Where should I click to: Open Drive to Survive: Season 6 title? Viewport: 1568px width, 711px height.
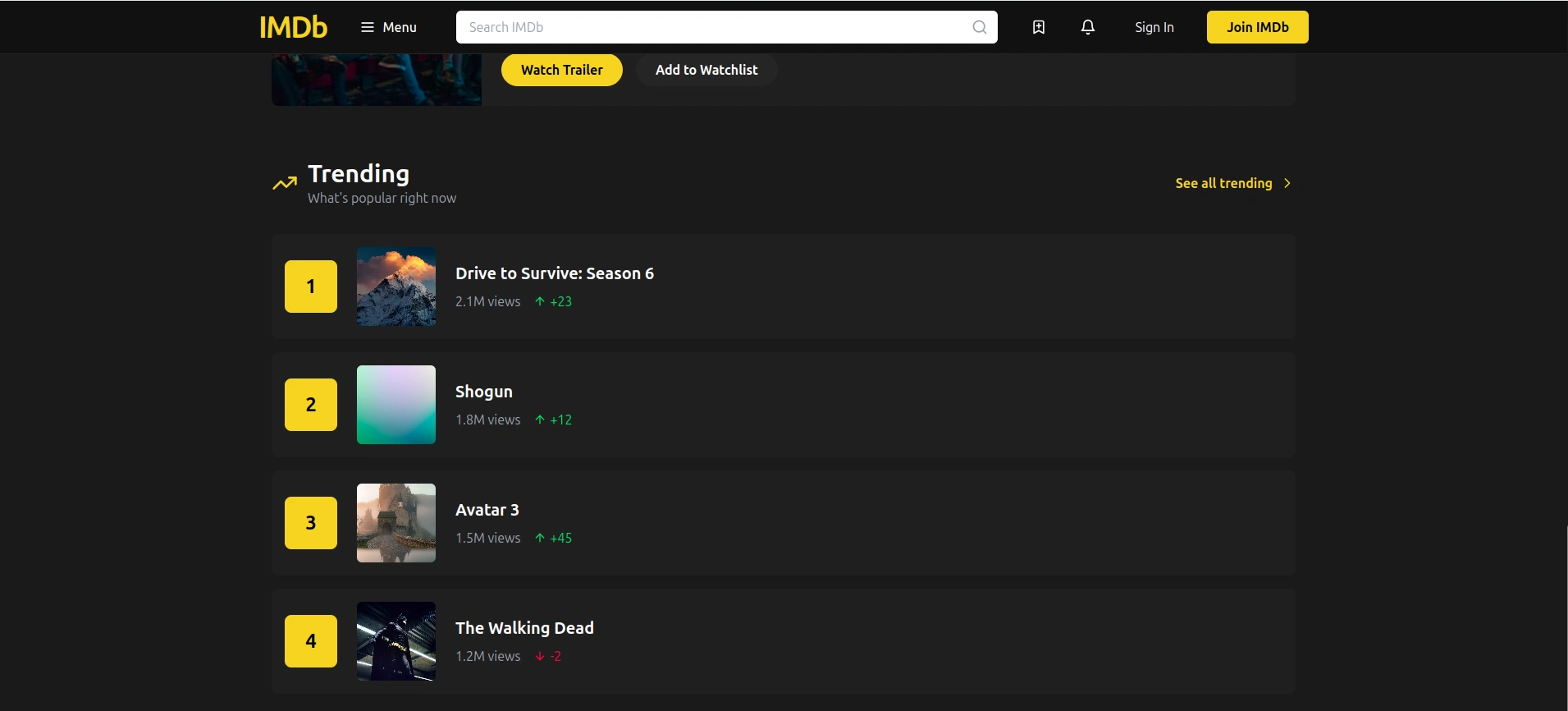pos(555,273)
